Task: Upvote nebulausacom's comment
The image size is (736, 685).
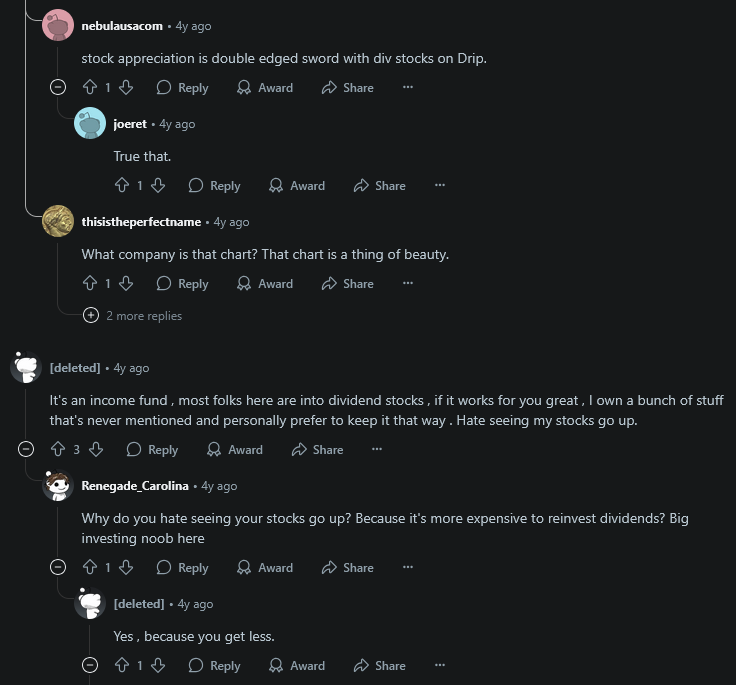Action: [x=90, y=87]
